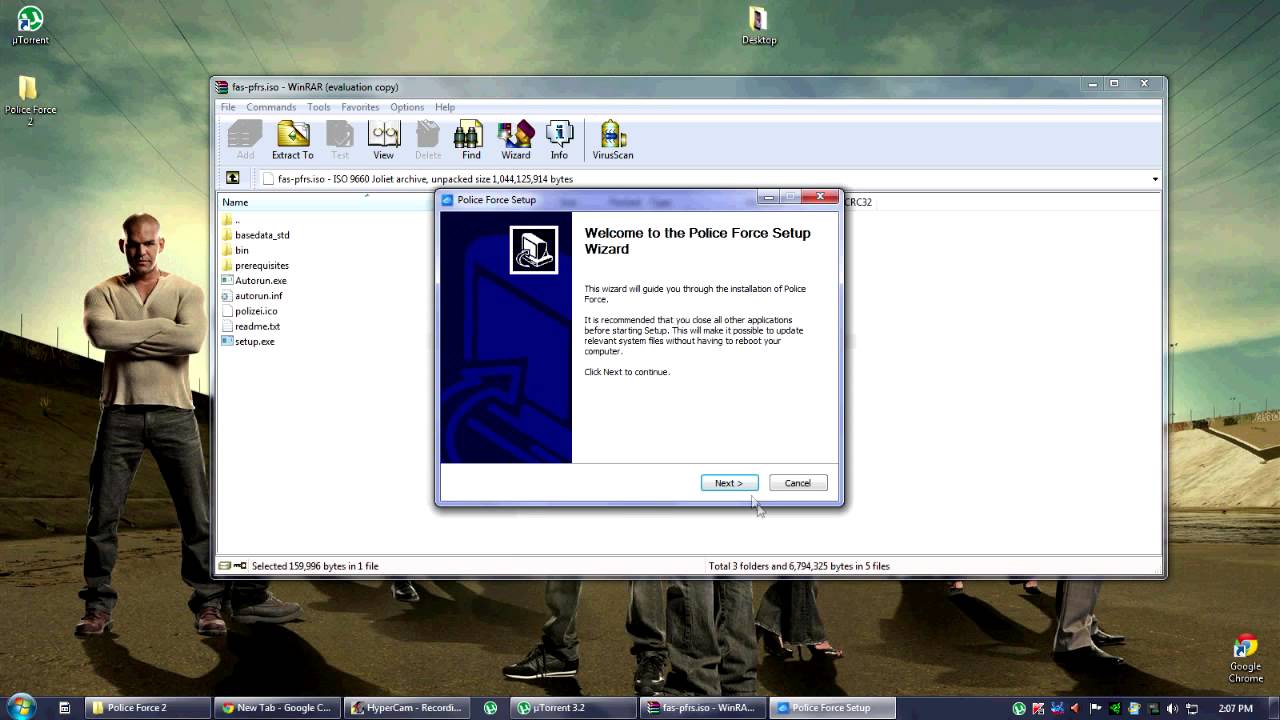Open WinRAR Options menu
The image size is (1280, 720).
[407, 107]
